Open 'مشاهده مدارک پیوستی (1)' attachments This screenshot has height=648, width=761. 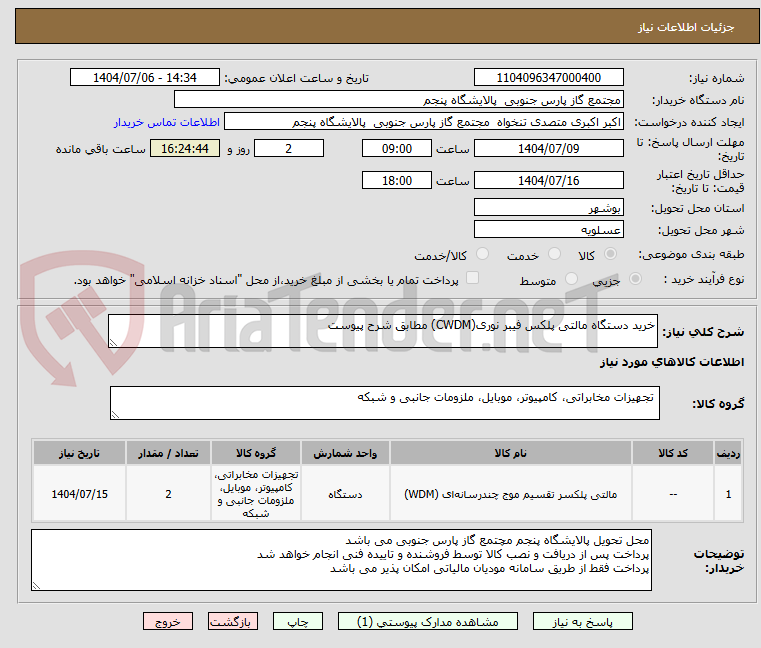pos(428,621)
